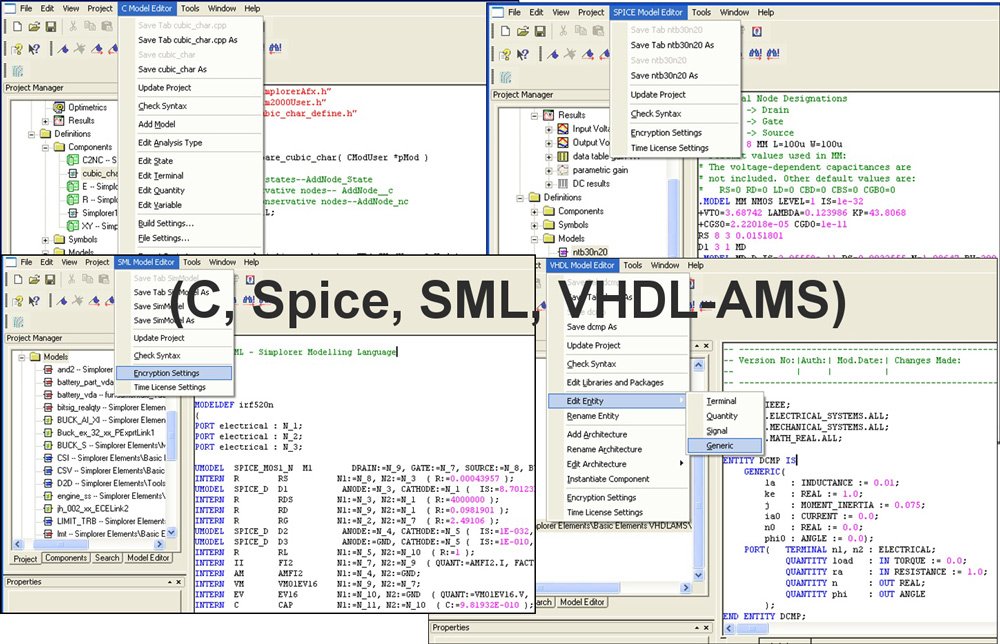Screen dimensions: 1000x644
Task: Select Encryption Settings in SML Model Editor menu
Action: click(173, 373)
